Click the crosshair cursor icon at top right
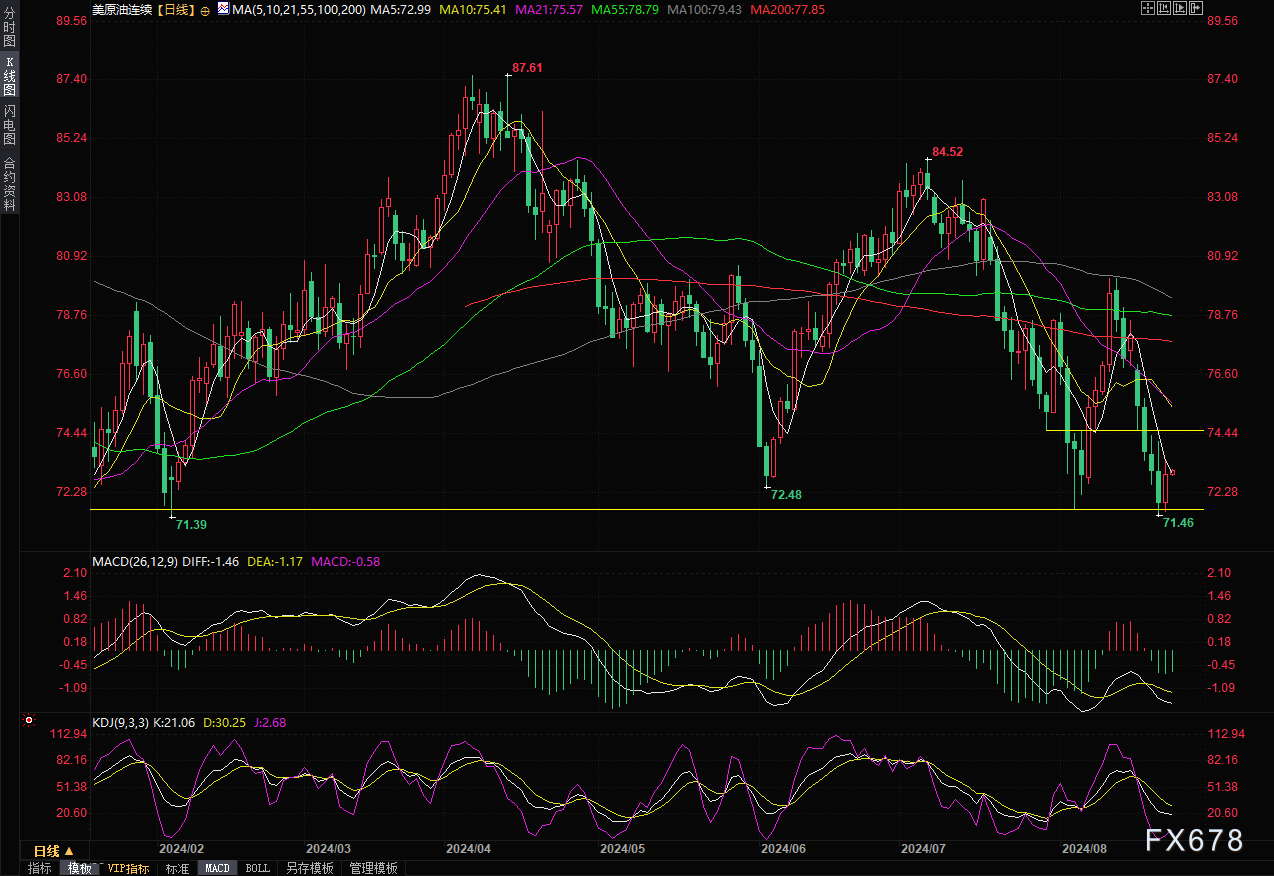 coord(1148,8)
